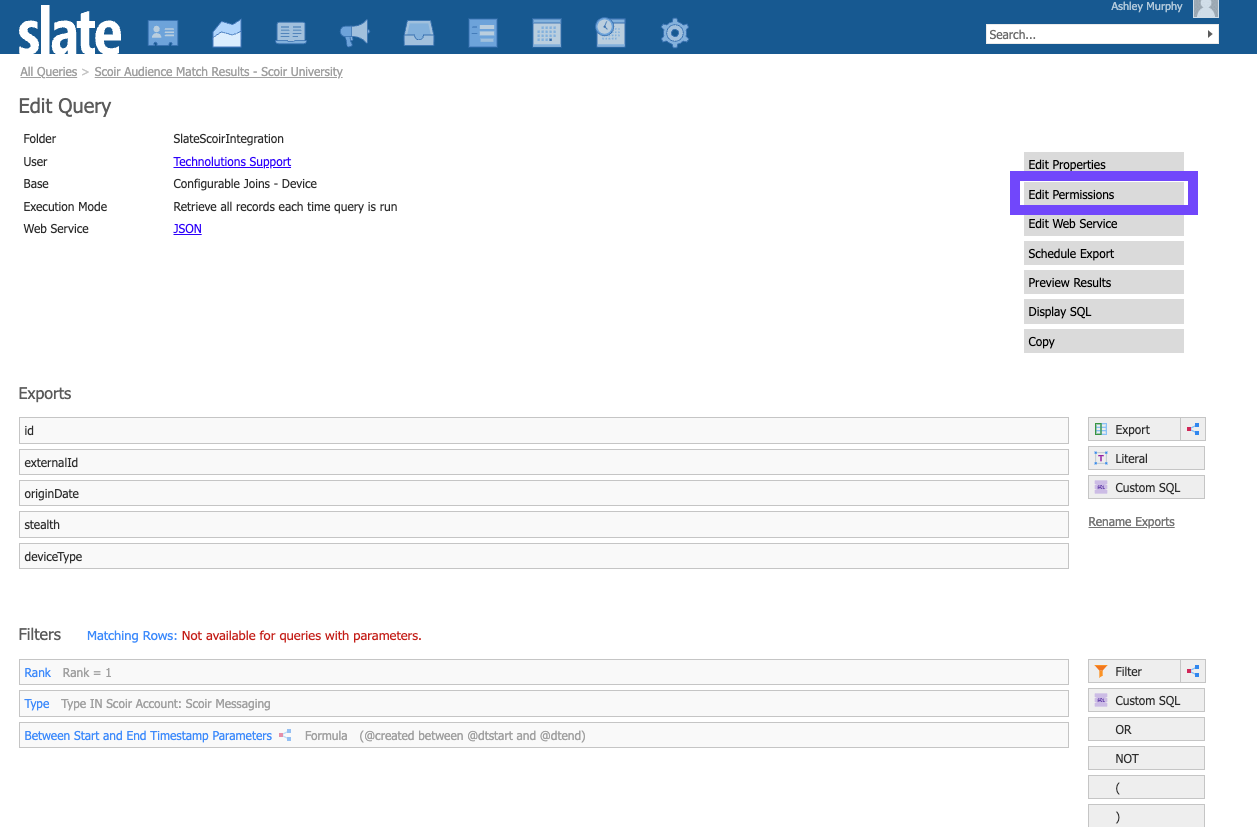Insert a NOT operator
This screenshot has width=1257, height=827.
tap(1146, 758)
